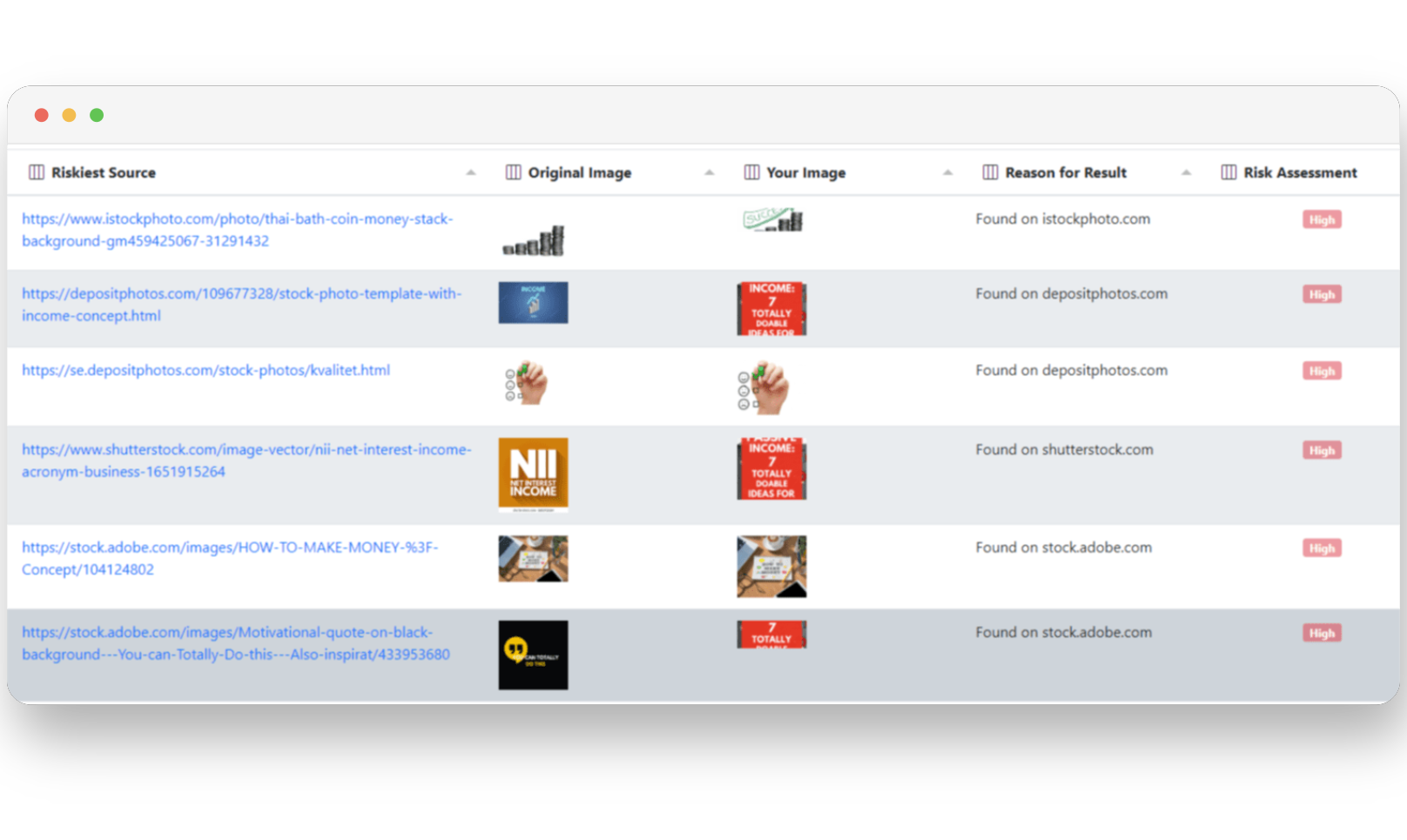The image size is (1407, 840).
Task: Click the column icon beside Riskiest Source
Action: (x=37, y=172)
